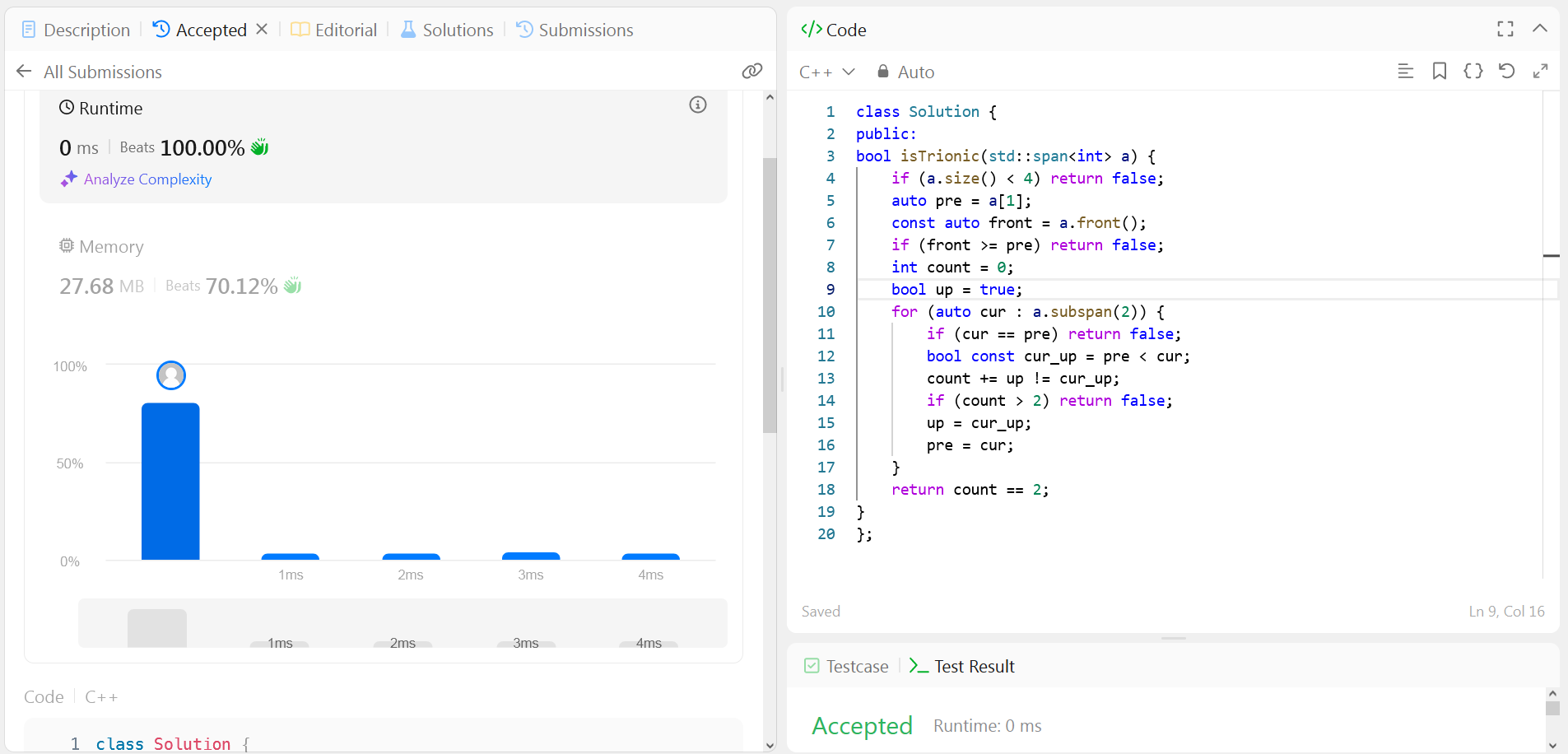Click the Accepted result text
The height and width of the screenshot is (754, 1568).
[862, 726]
